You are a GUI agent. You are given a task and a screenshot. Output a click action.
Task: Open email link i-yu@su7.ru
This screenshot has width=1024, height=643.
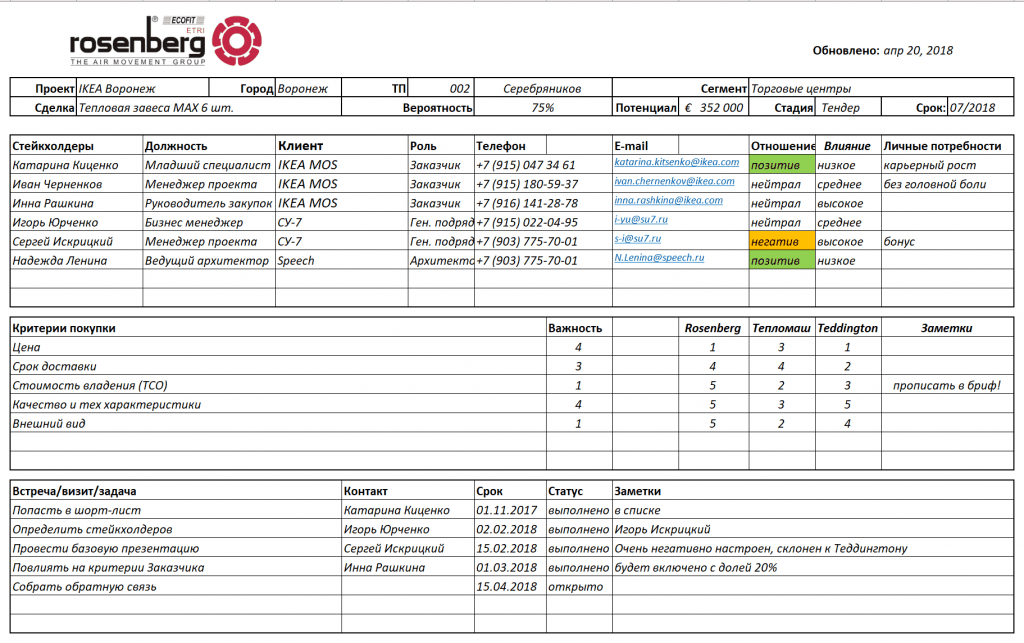pos(641,219)
